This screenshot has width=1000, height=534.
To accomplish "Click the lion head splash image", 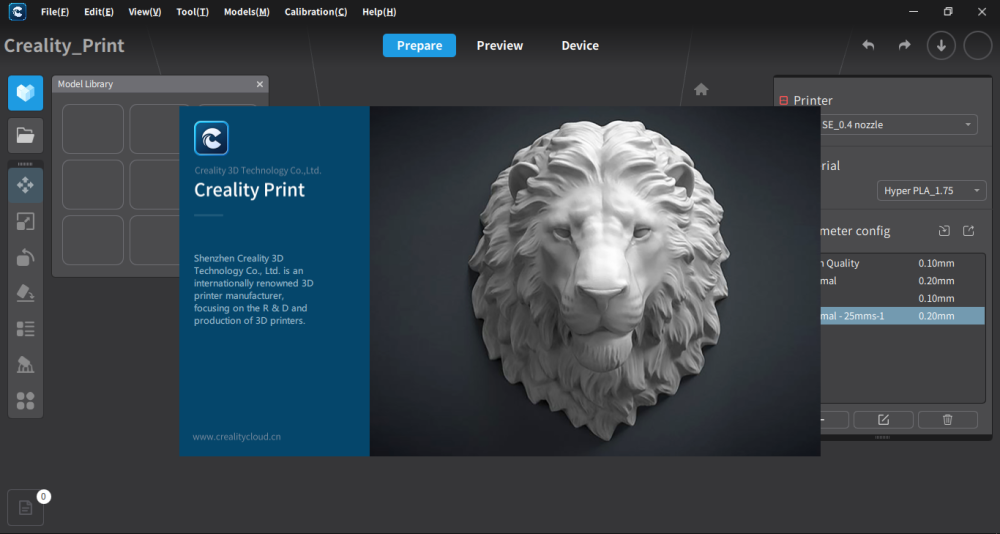I will 595,281.
